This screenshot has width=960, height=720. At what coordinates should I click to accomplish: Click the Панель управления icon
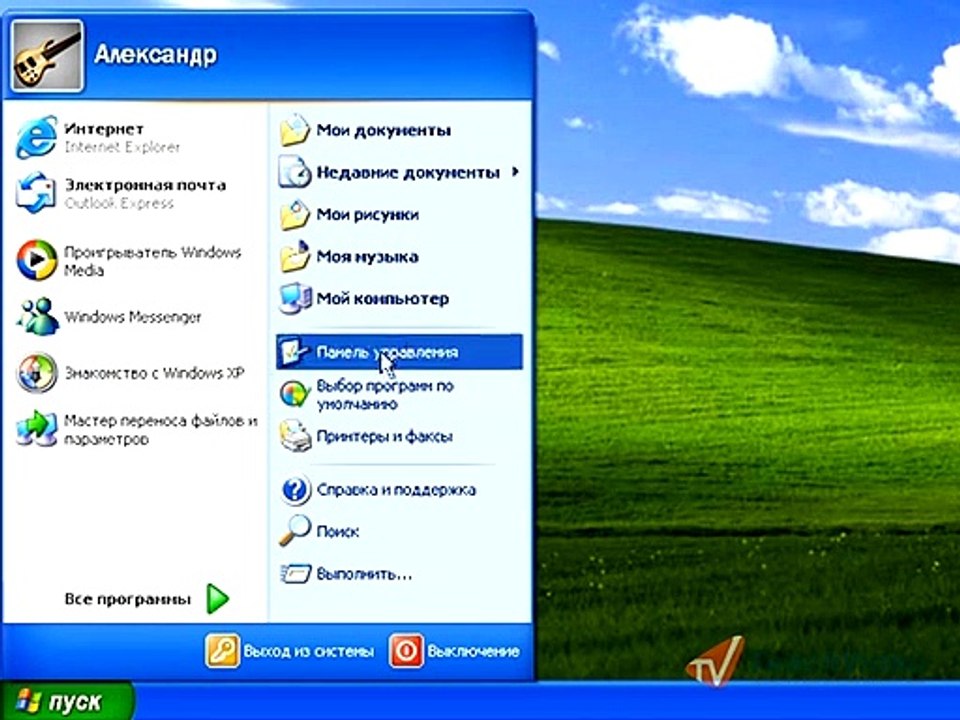(294, 352)
